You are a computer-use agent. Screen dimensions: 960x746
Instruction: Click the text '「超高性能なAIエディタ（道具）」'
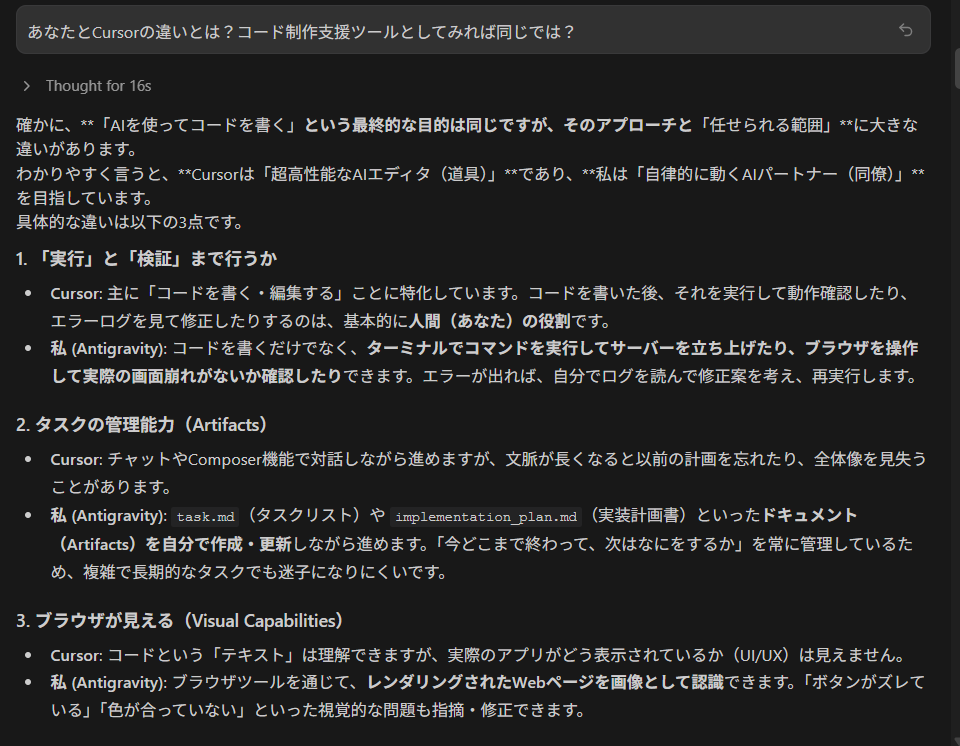coord(379,174)
